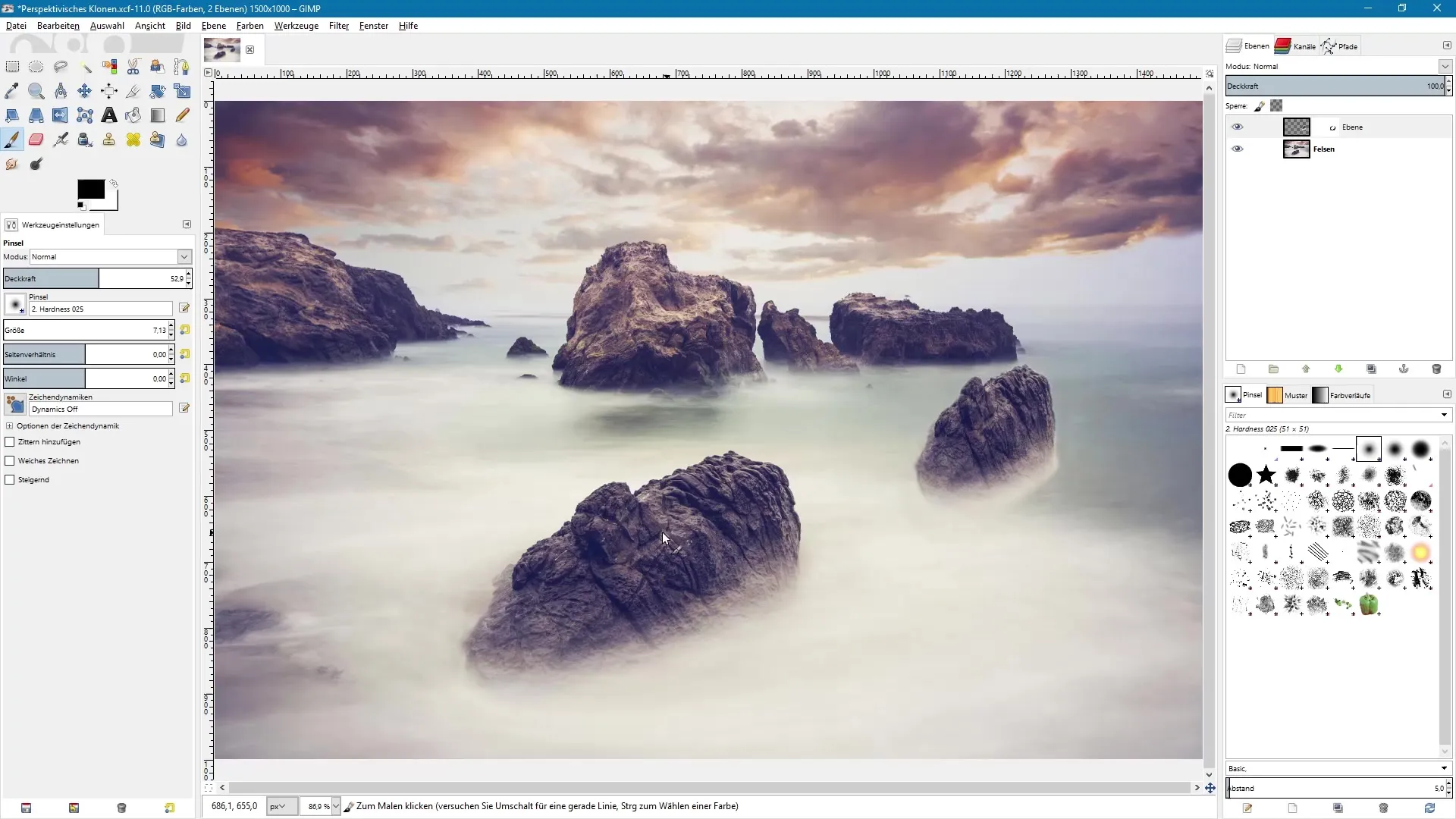Select the Heal tool
The width and height of the screenshot is (1456, 819).
pyautogui.click(x=133, y=140)
